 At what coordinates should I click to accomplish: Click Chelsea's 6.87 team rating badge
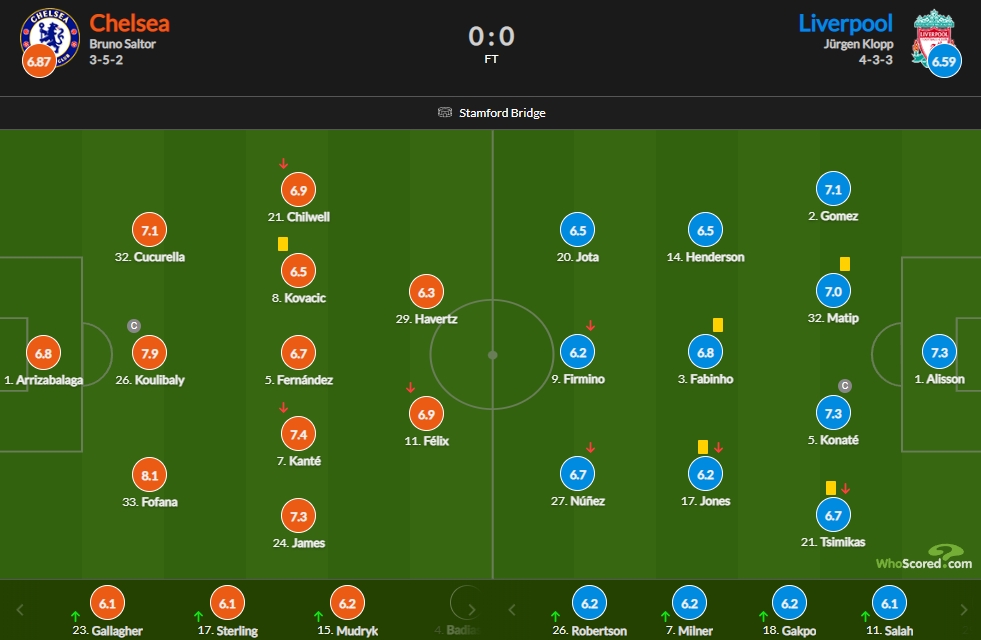pos(39,61)
